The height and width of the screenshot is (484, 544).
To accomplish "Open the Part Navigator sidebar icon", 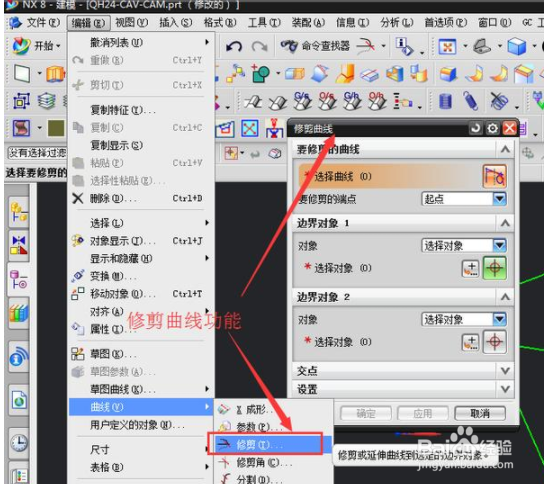I will (19, 280).
